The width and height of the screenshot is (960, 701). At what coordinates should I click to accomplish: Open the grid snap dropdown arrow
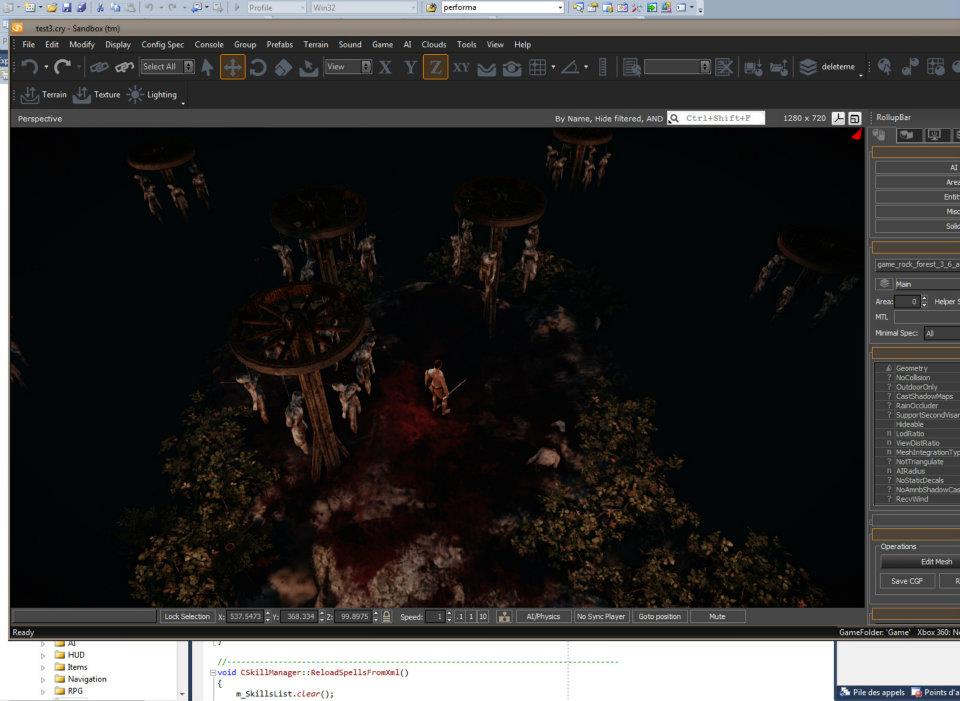click(x=553, y=67)
